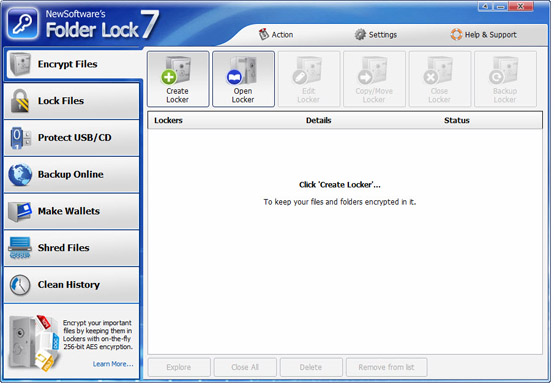This screenshot has height=392, width=560.
Task: Click the 'Create Locker' hint text
Action: 340,185
